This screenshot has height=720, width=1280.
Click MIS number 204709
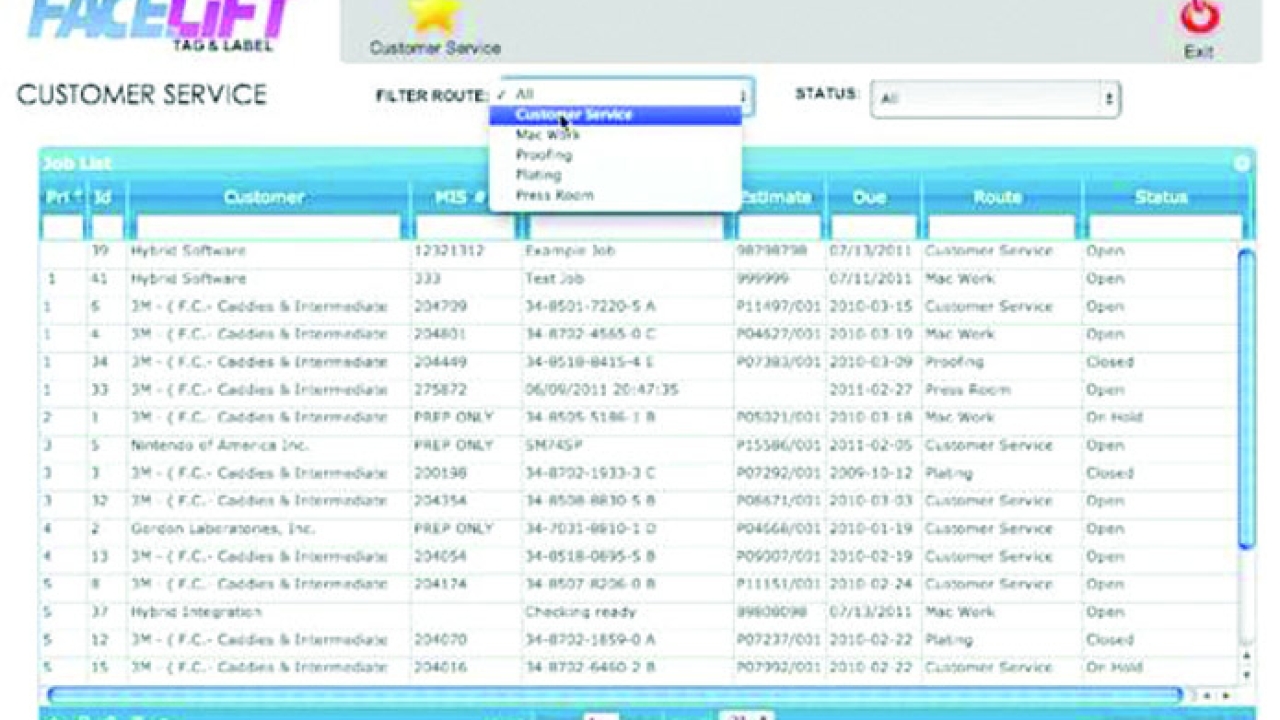(438, 306)
